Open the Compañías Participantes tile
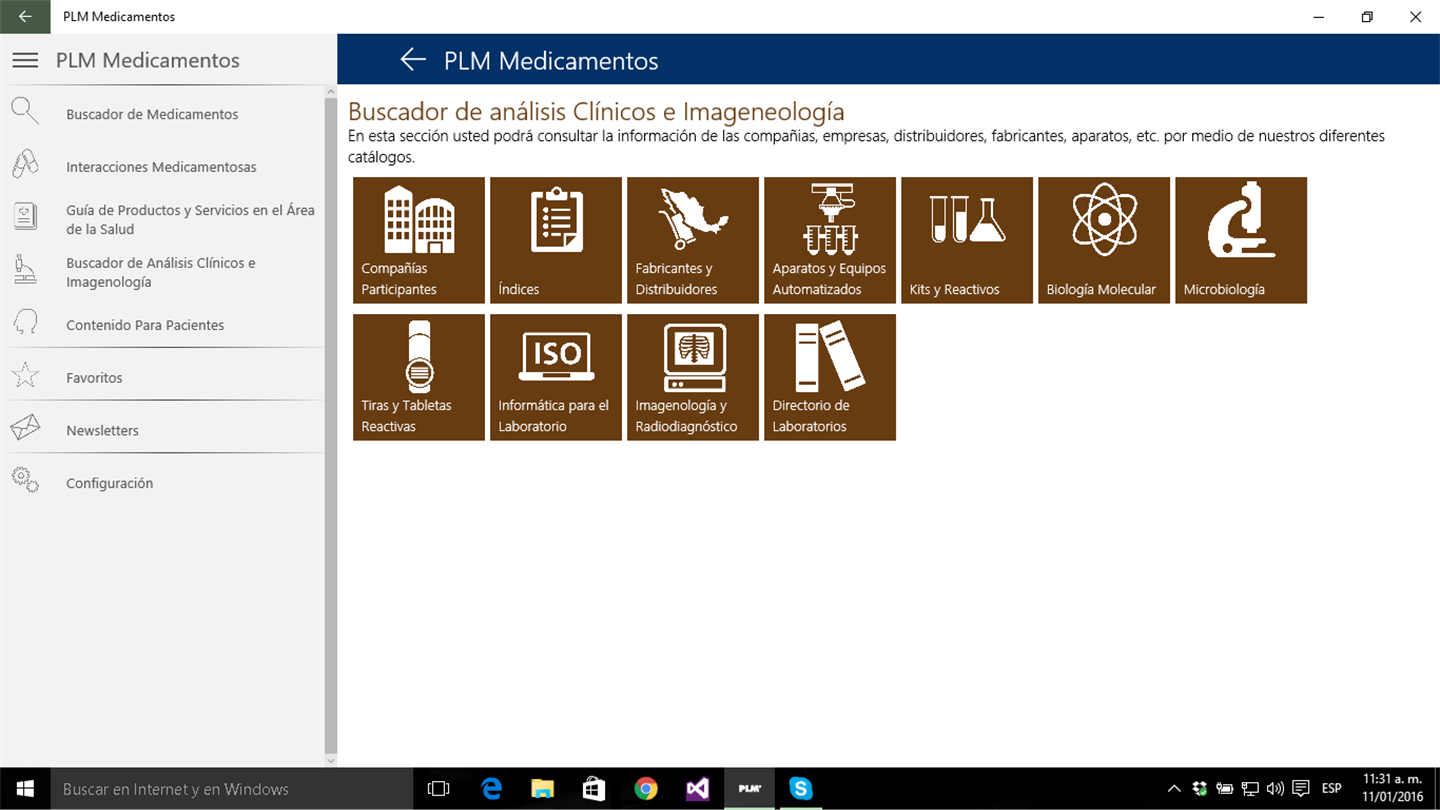This screenshot has height=810, width=1440. [419, 240]
